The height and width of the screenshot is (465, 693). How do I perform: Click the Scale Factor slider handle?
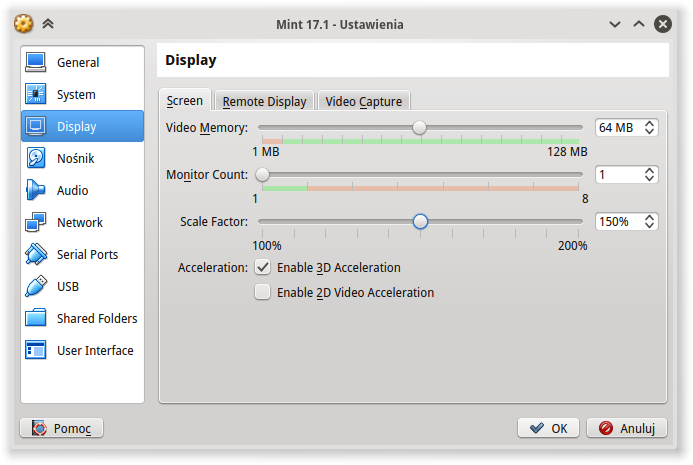point(420,221)
